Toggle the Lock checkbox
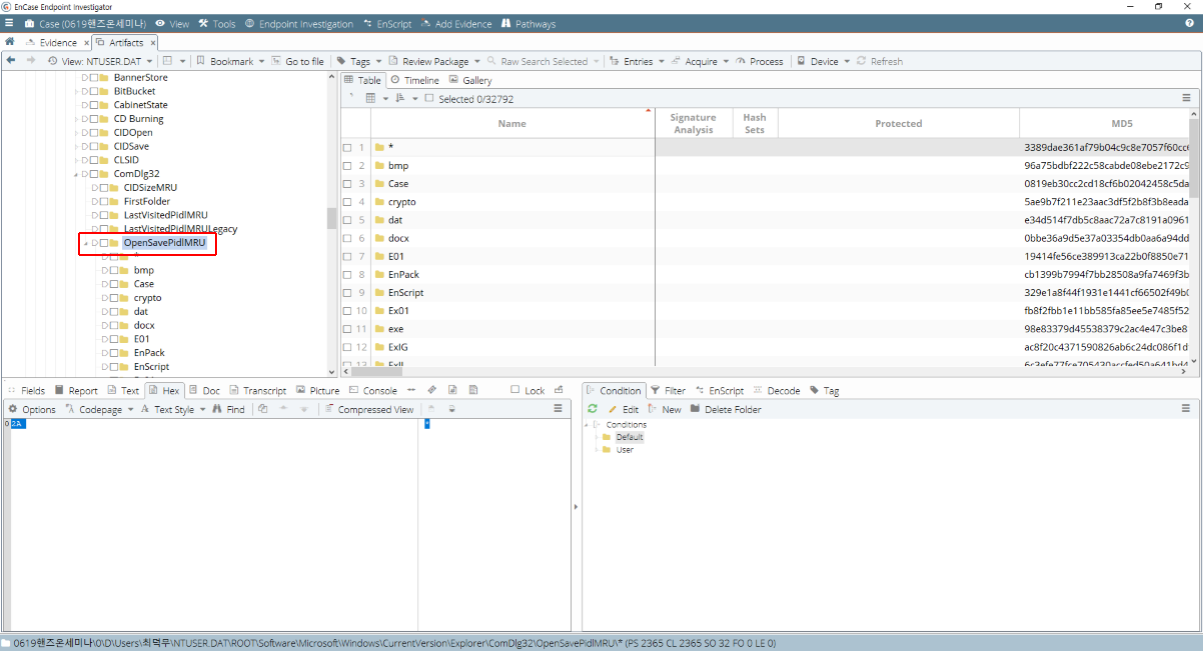 click(515, 390)
